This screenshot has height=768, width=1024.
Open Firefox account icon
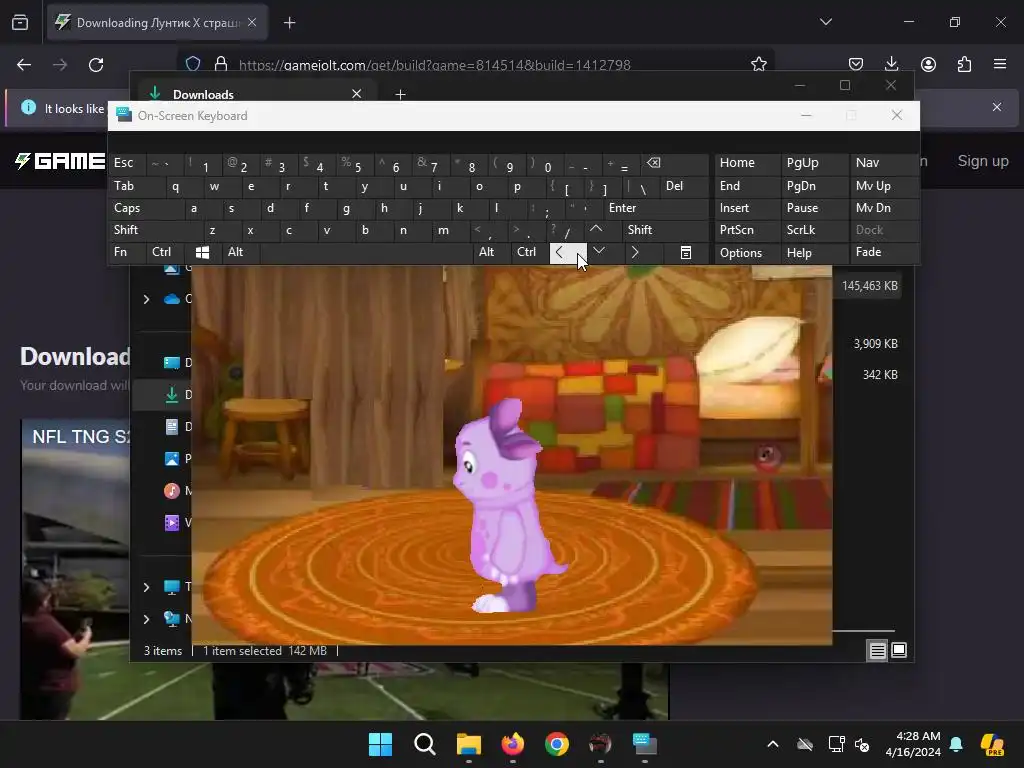coord(928,64)
